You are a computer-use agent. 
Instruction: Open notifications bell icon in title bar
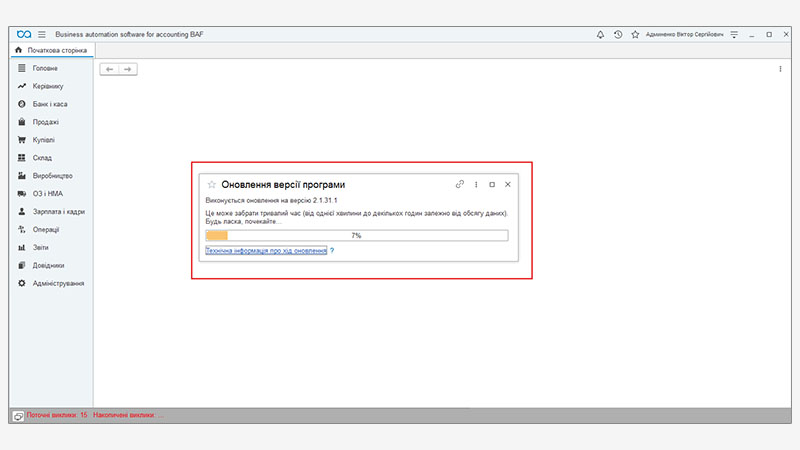point(600,34)
